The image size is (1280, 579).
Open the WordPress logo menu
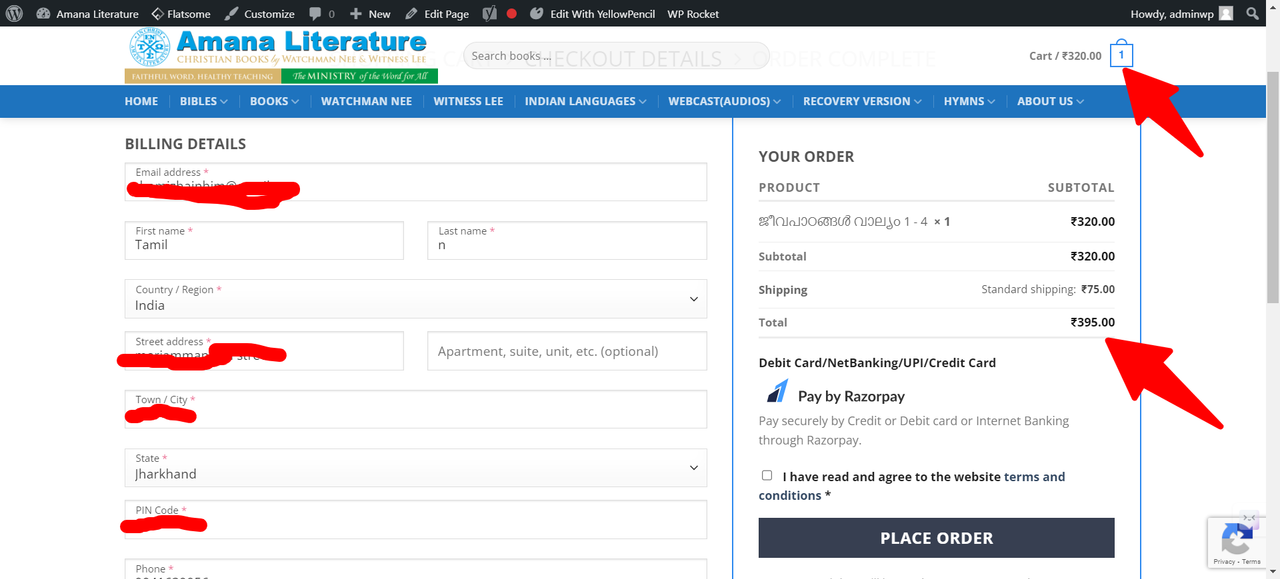point(15,14)
